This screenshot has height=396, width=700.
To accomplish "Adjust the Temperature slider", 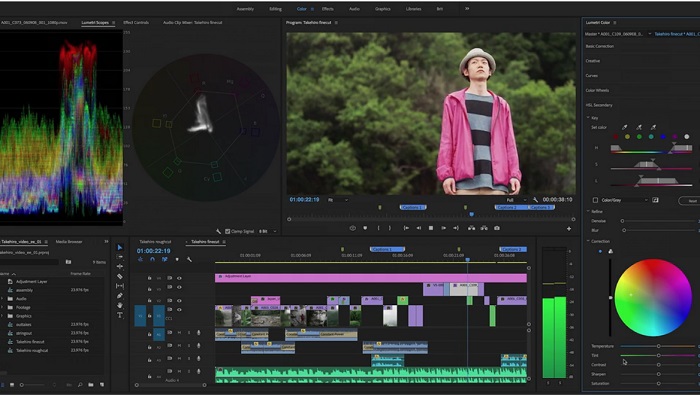I will [658, 346].
